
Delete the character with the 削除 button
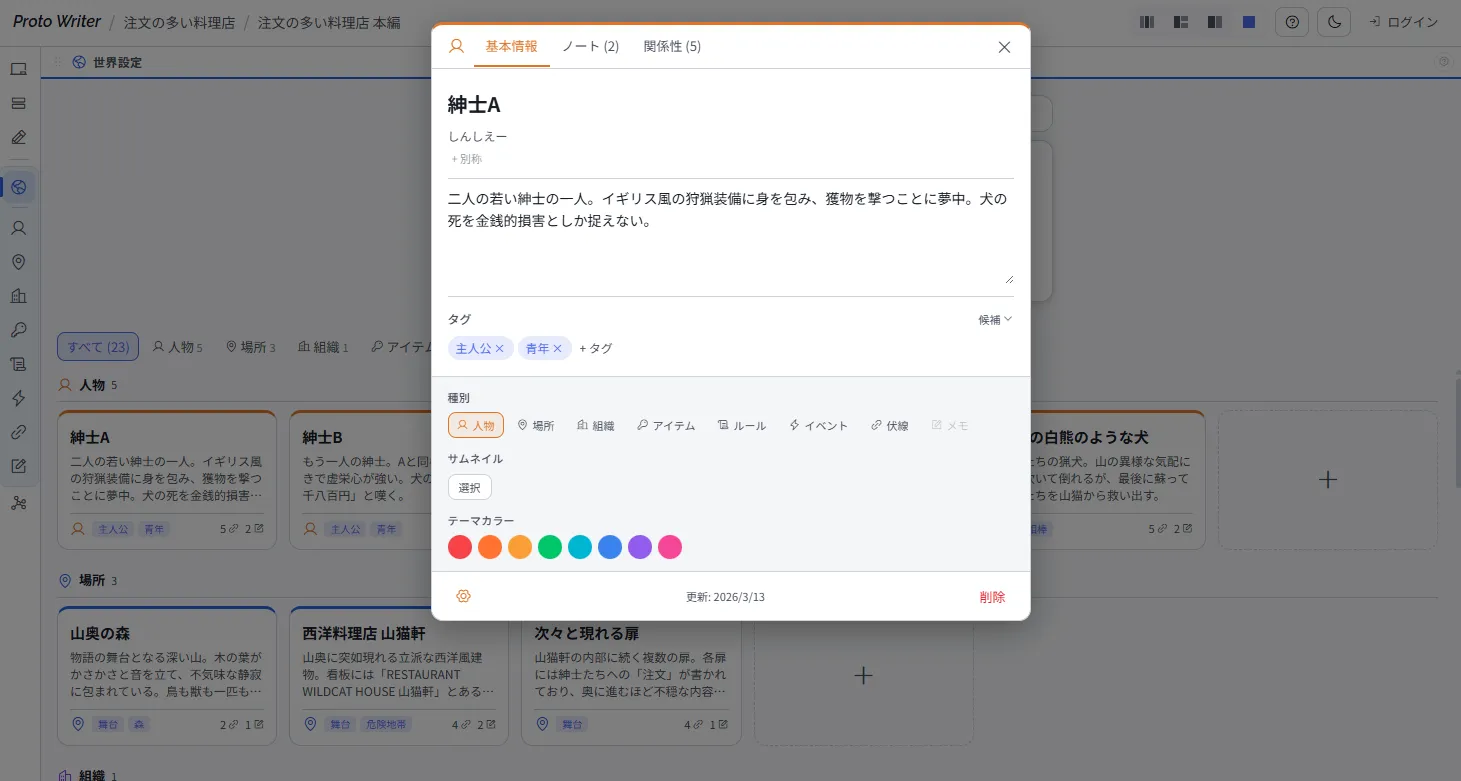click(x=992, y=596)
